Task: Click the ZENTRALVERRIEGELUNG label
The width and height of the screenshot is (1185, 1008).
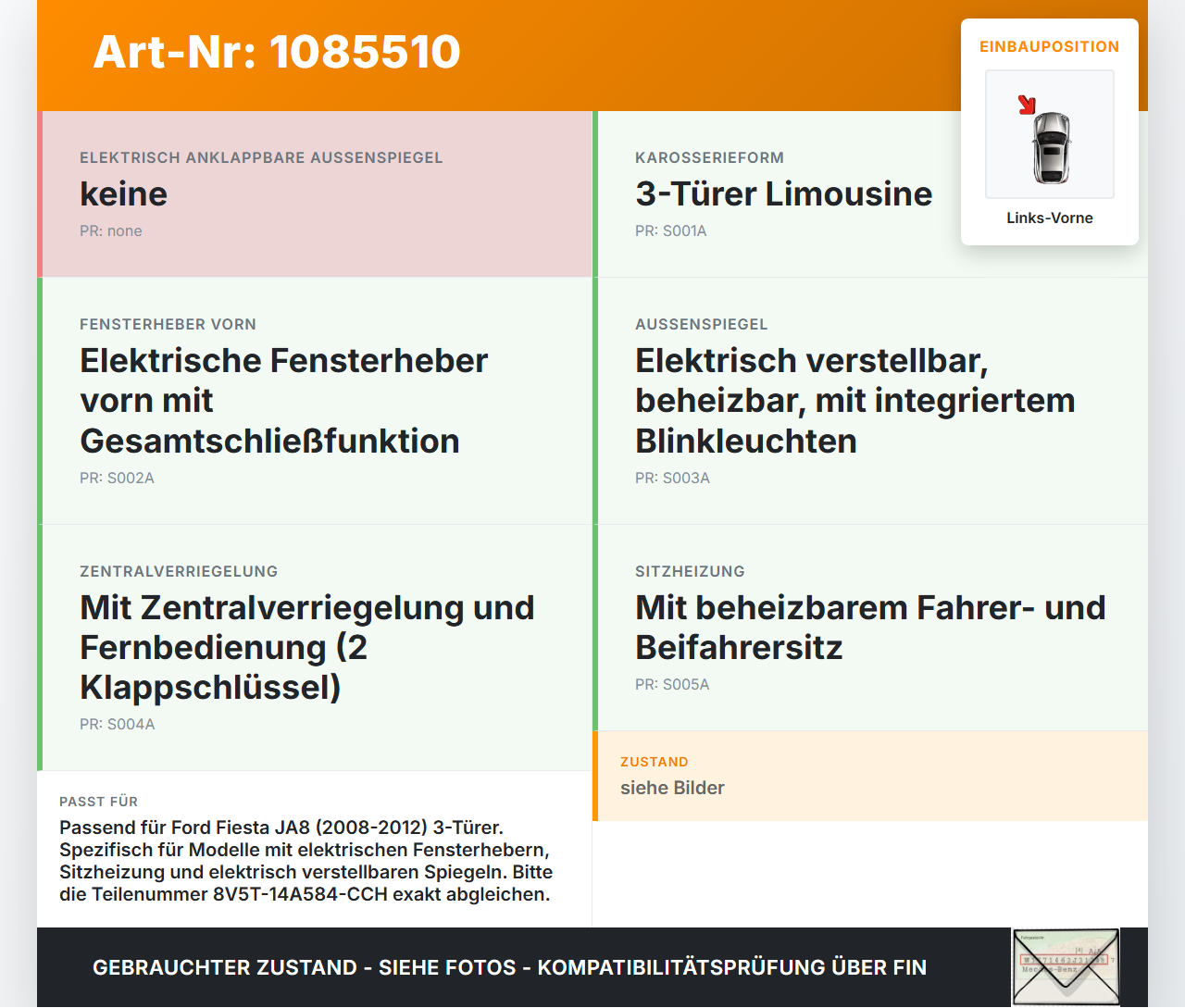Action: [179, 571]
